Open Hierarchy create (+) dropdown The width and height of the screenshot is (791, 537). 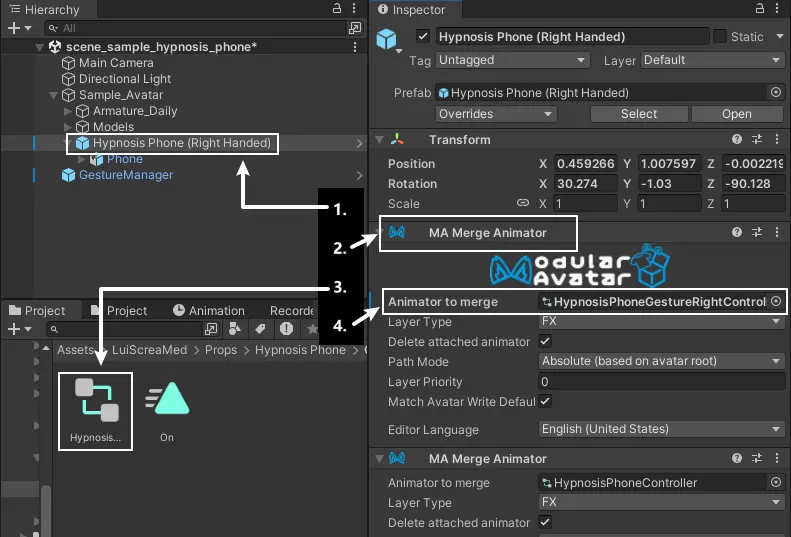(20, 28)
